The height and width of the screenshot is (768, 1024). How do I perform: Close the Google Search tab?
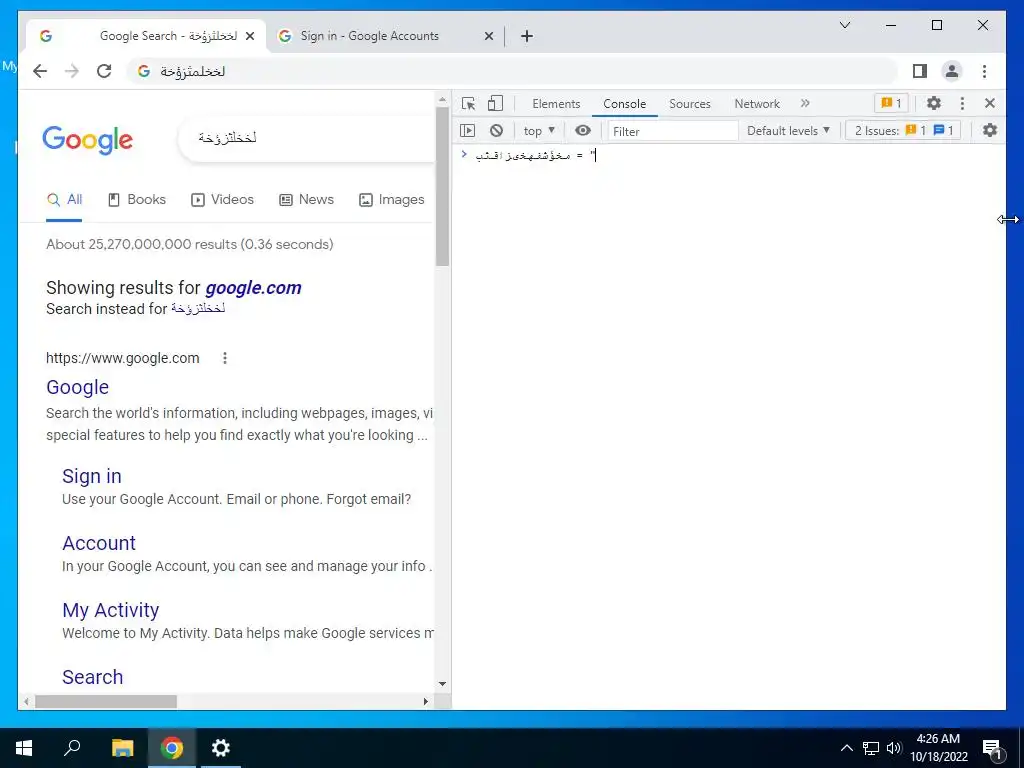click(x=249, y=37)
